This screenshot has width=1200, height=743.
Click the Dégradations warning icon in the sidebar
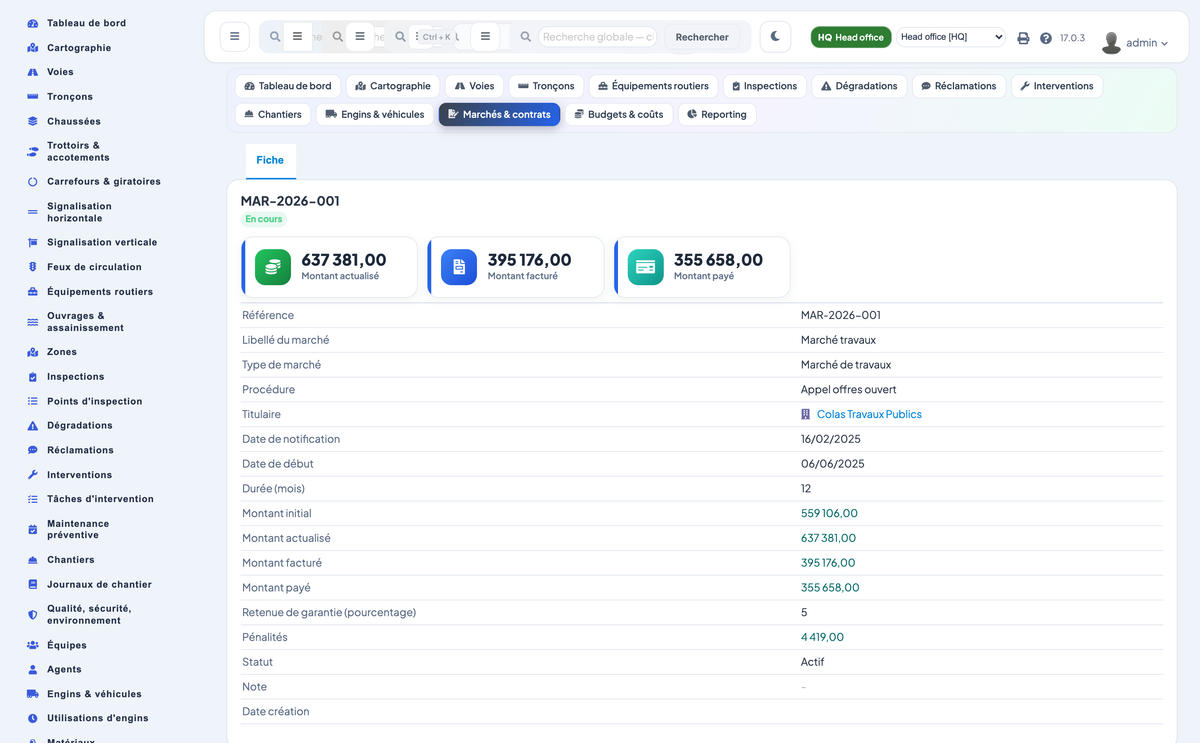[33, 426]
